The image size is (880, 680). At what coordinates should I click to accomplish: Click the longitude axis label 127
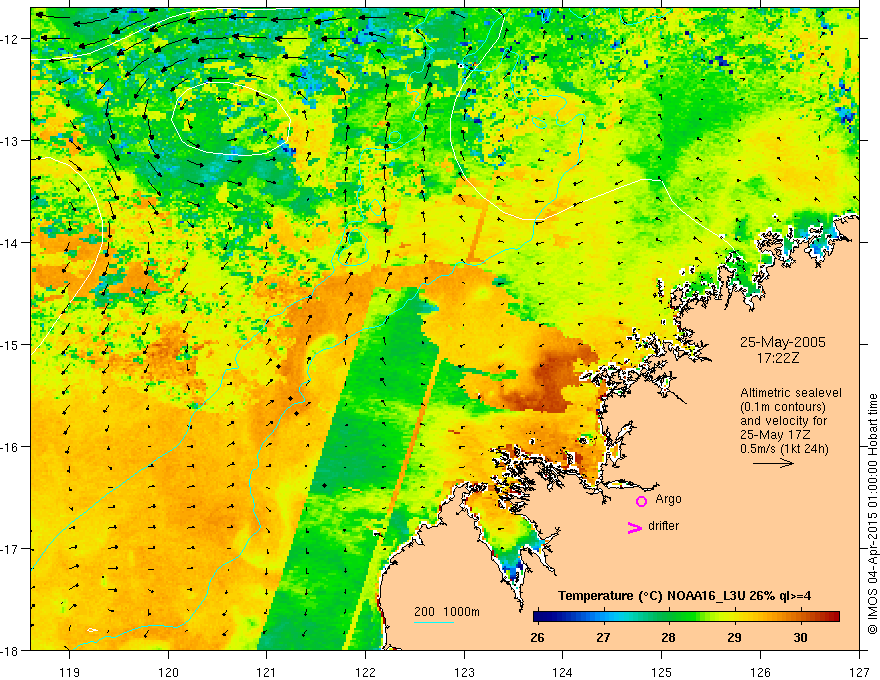(859, 672)
